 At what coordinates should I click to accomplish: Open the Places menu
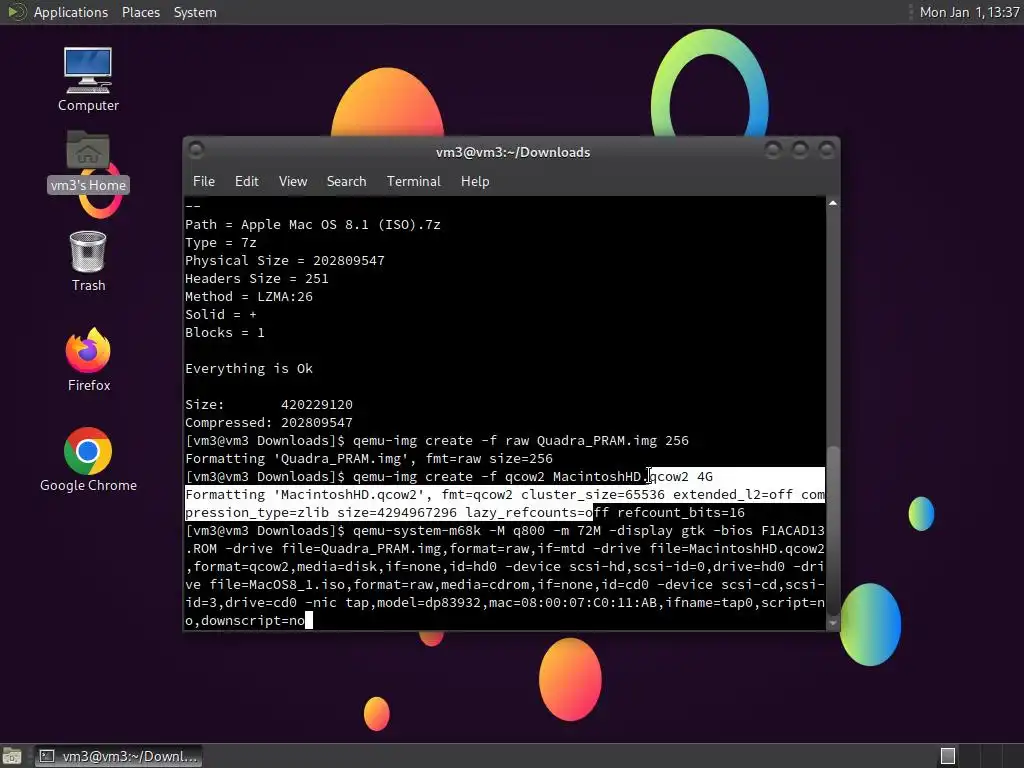click(140, 12)
